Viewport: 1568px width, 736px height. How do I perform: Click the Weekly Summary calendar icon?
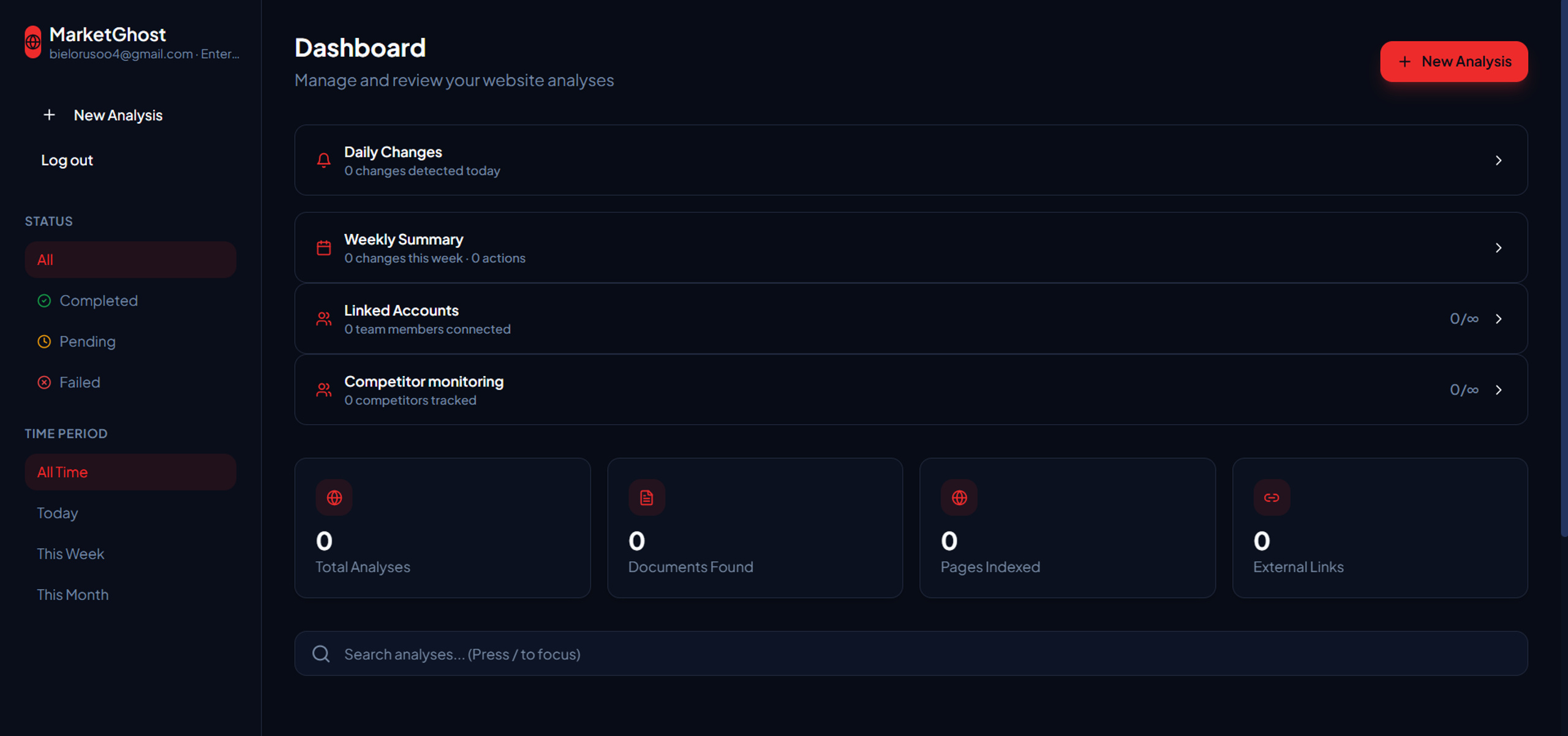click(x=323, y=248)
